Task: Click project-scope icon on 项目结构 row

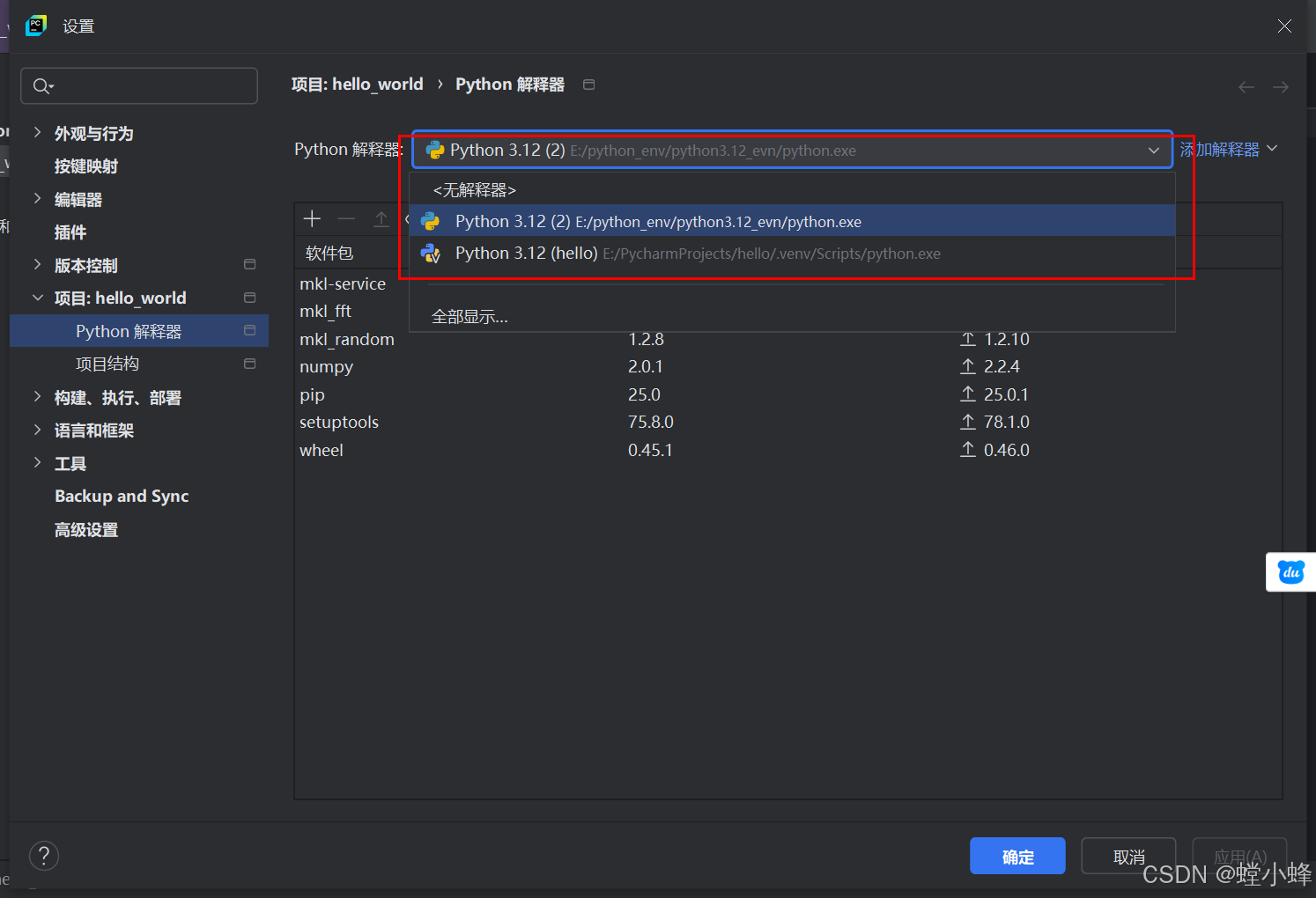Action: 250,364
